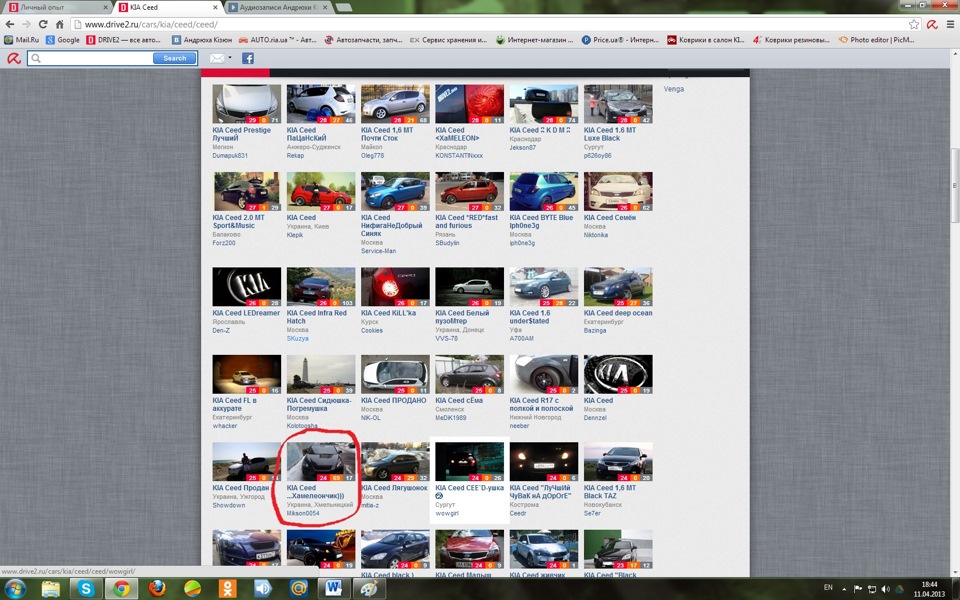Open the DRIVE2 — все авто bookmark
The image size is (960, 600).
(x=124, y=40)
